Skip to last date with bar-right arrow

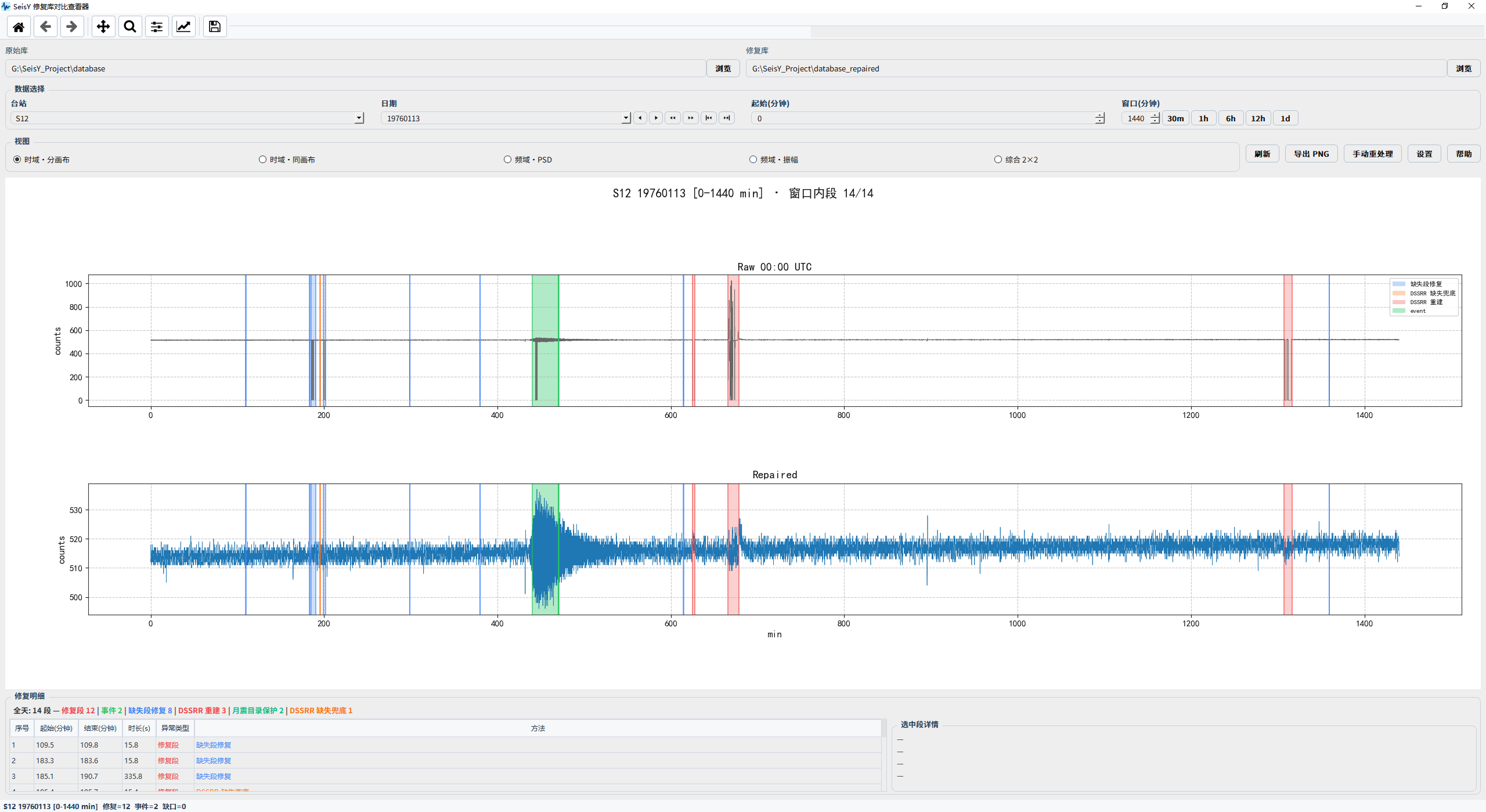point(727,118)
